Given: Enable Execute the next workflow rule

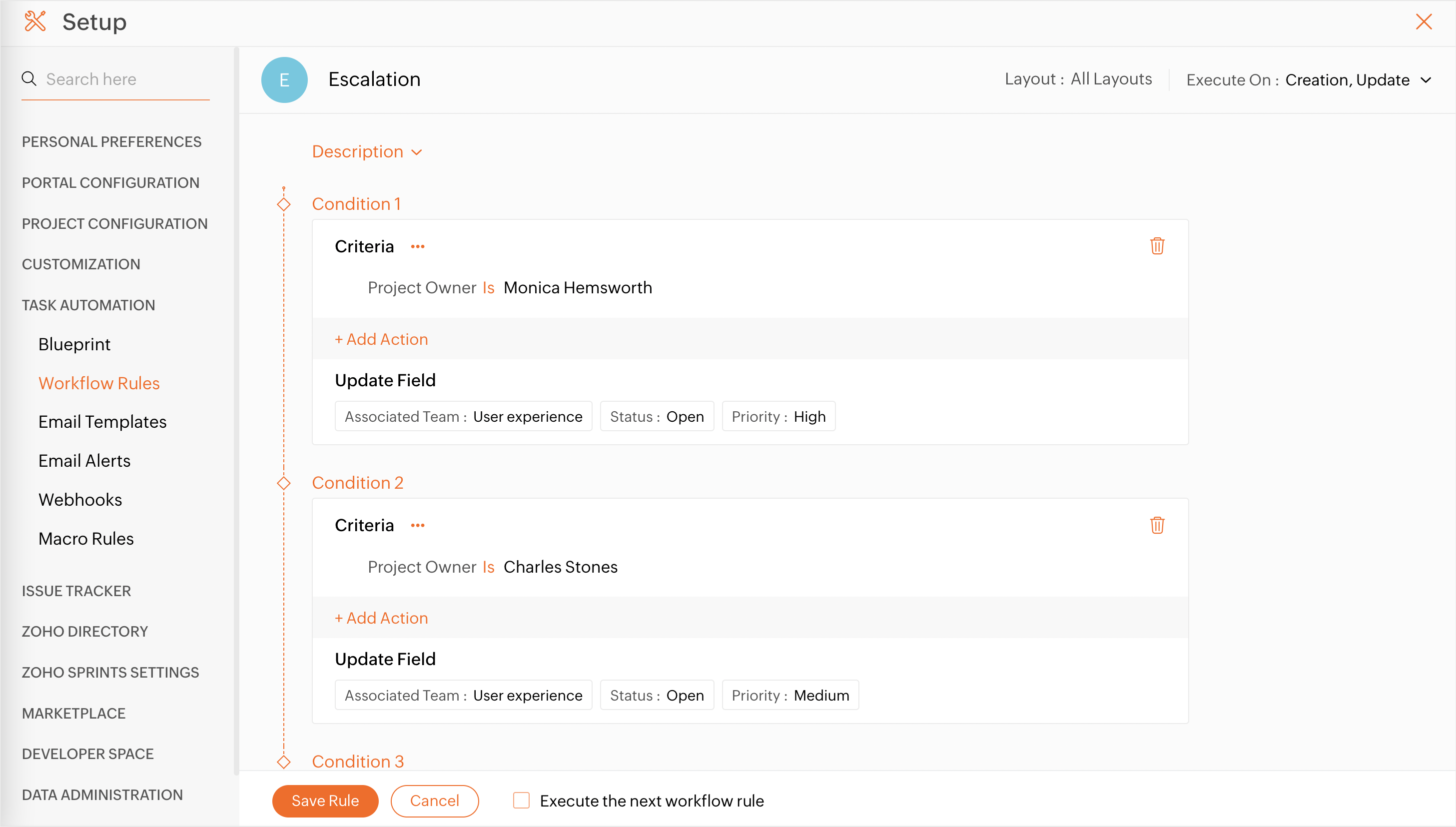Looking at the screenshot, I should 521,801.
